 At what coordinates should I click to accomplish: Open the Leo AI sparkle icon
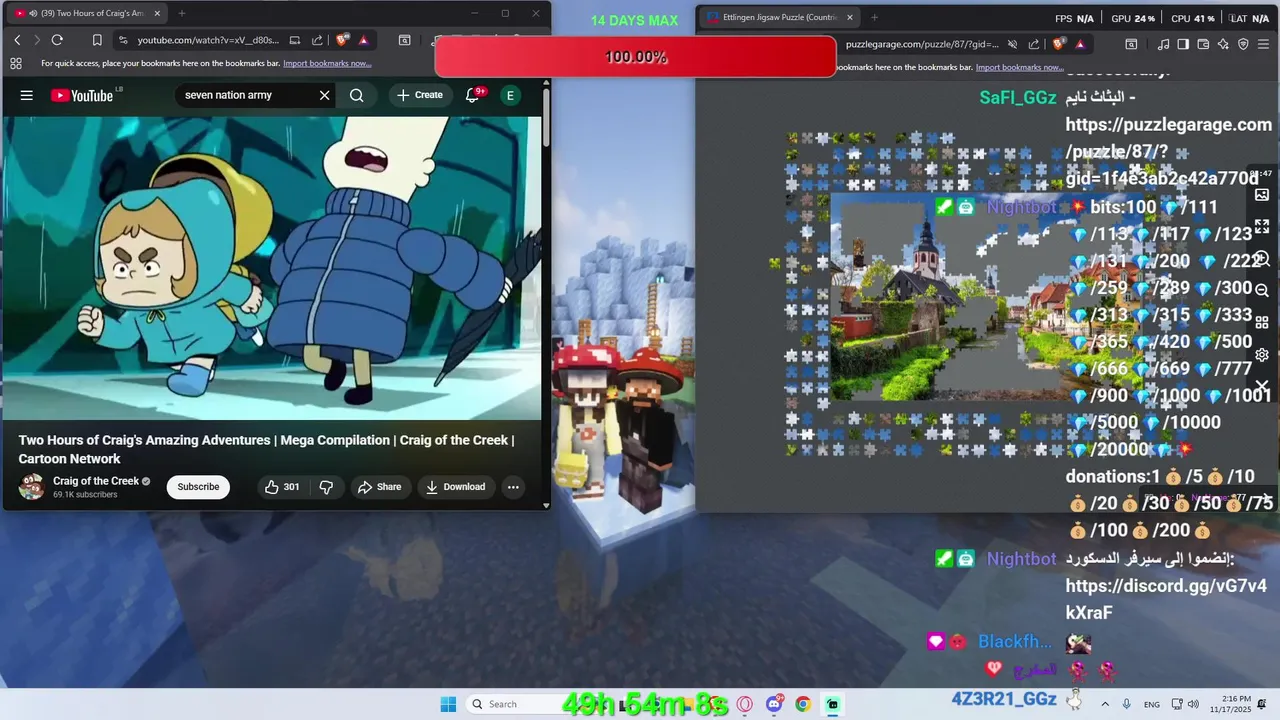(1224, 44)
